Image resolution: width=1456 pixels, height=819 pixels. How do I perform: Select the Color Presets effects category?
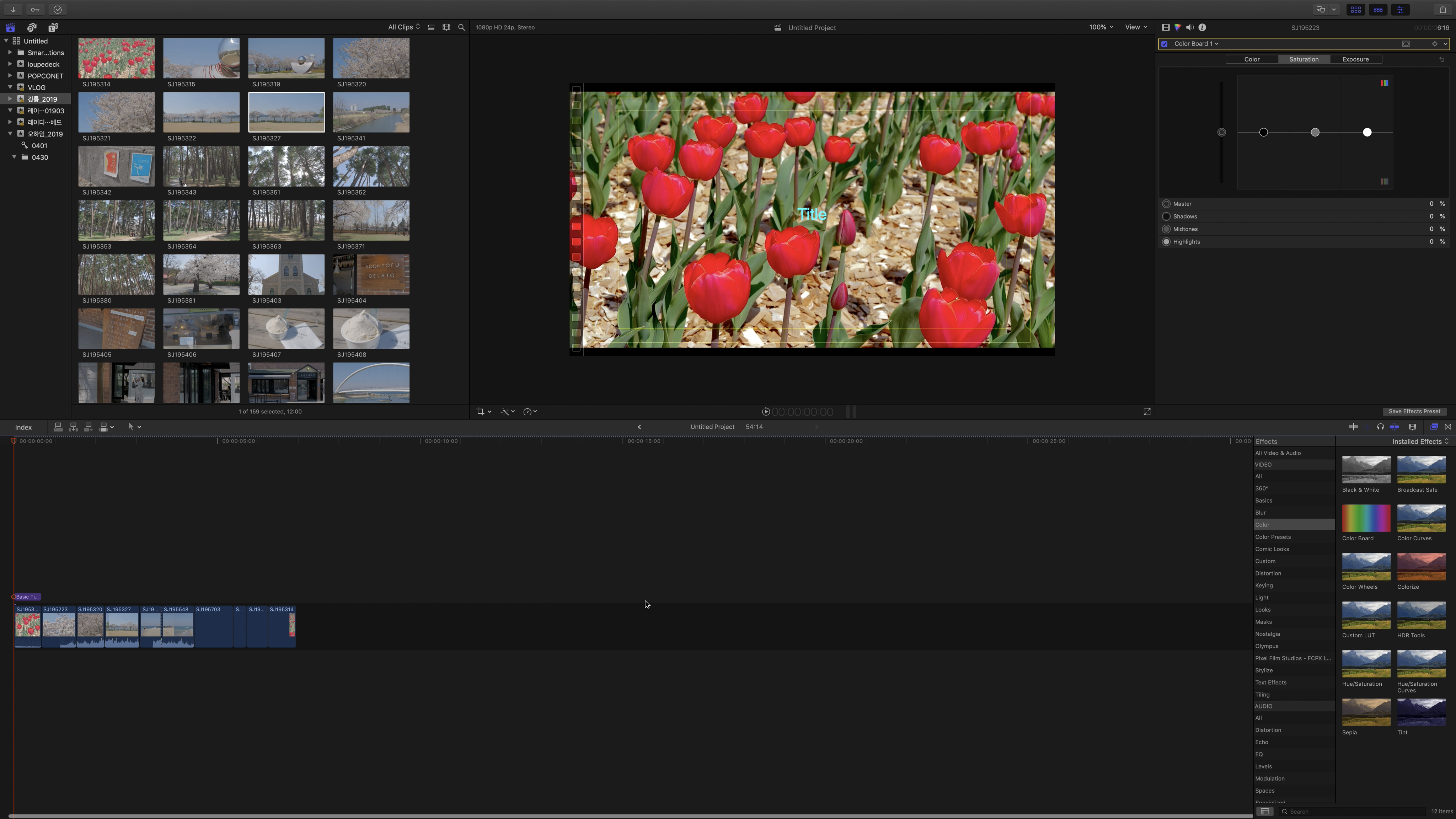[1273, 537]
